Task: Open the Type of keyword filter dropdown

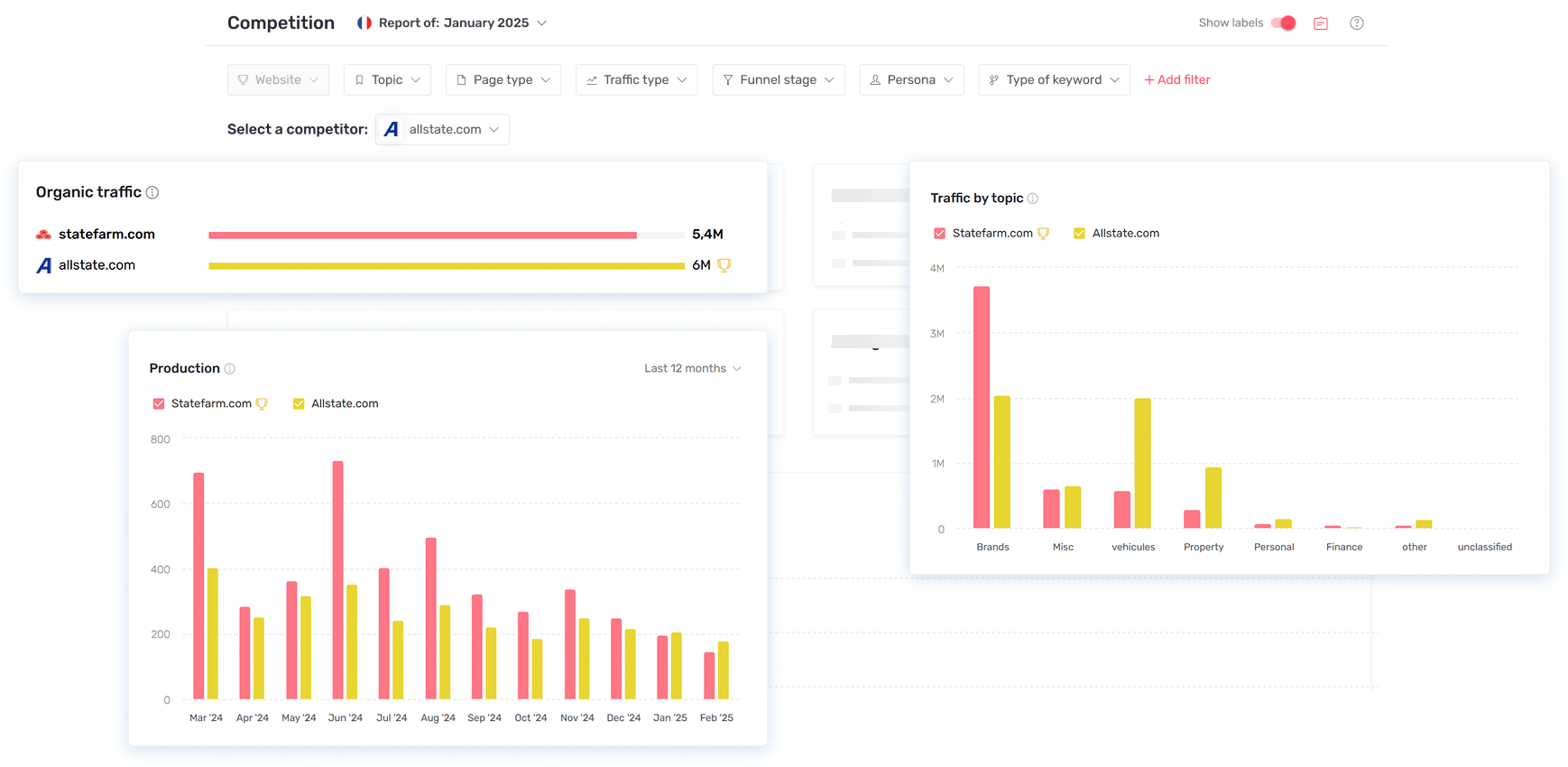Action: pos(1054,79)
